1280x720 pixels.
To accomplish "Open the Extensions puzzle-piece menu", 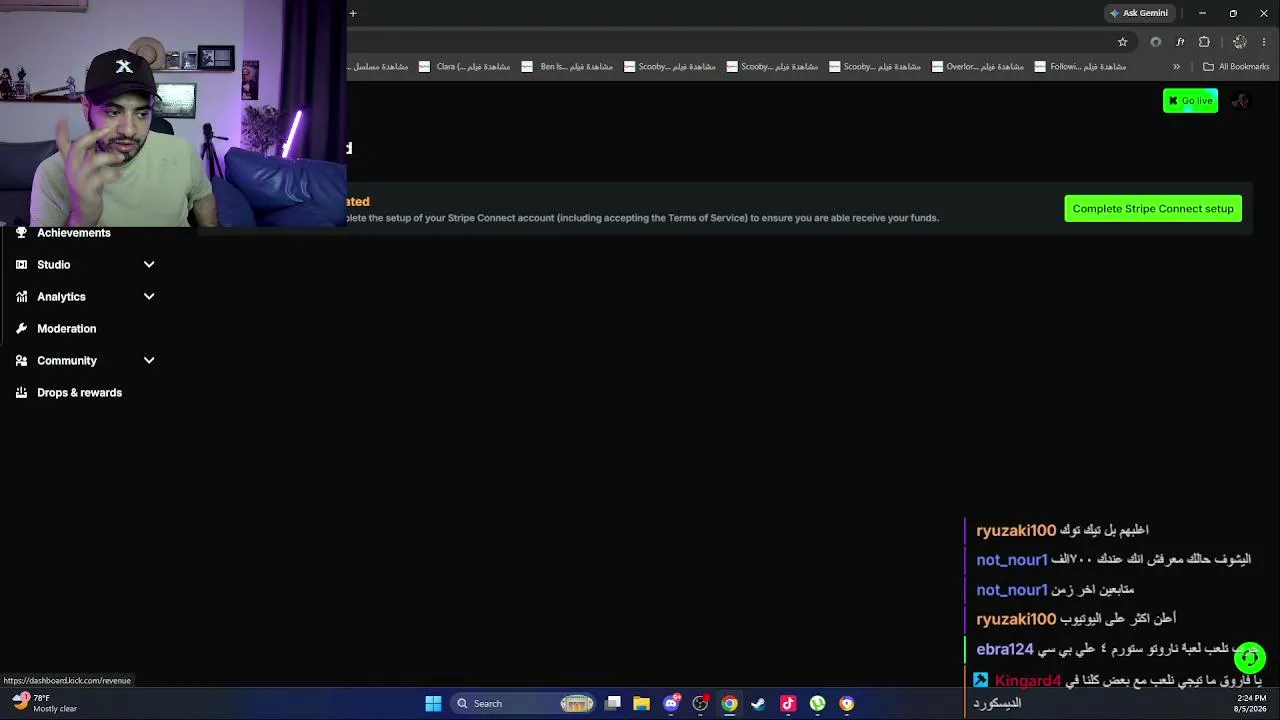I will click(x=1204, y=42).
